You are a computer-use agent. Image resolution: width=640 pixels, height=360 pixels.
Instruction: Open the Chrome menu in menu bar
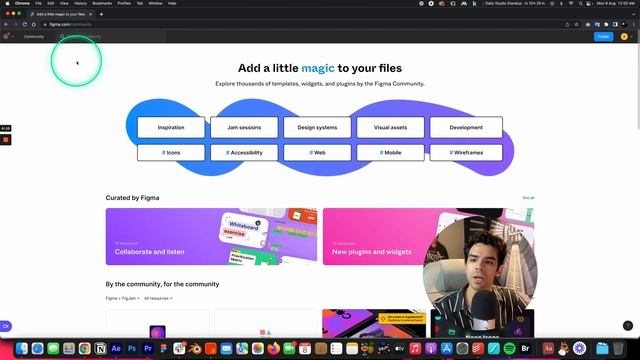pyautogui.click(x=22, y=3)
